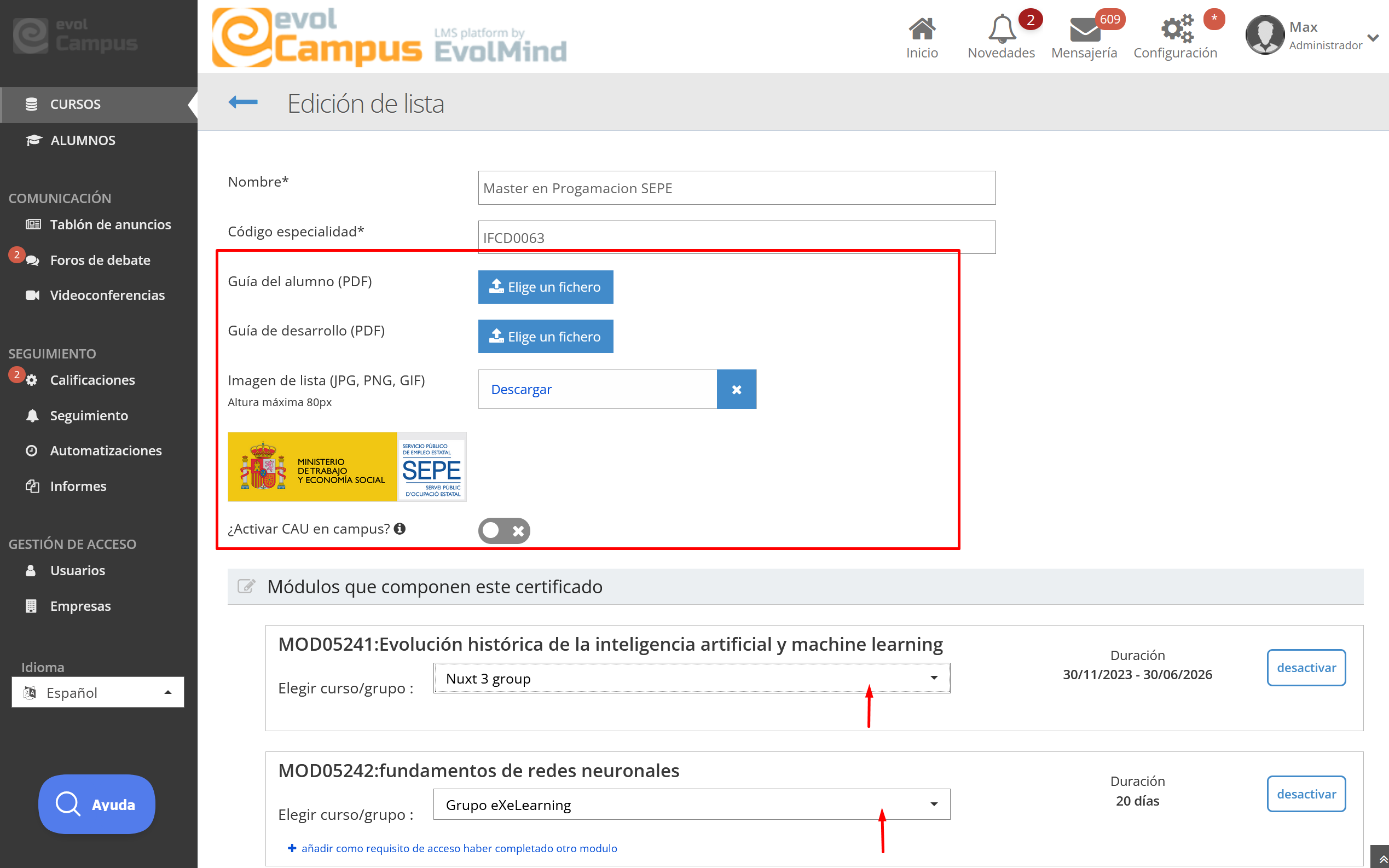Open Nuxt 3 group dropdown
1389x868 pixels.
pyautogui.click(x=692, y=679)
